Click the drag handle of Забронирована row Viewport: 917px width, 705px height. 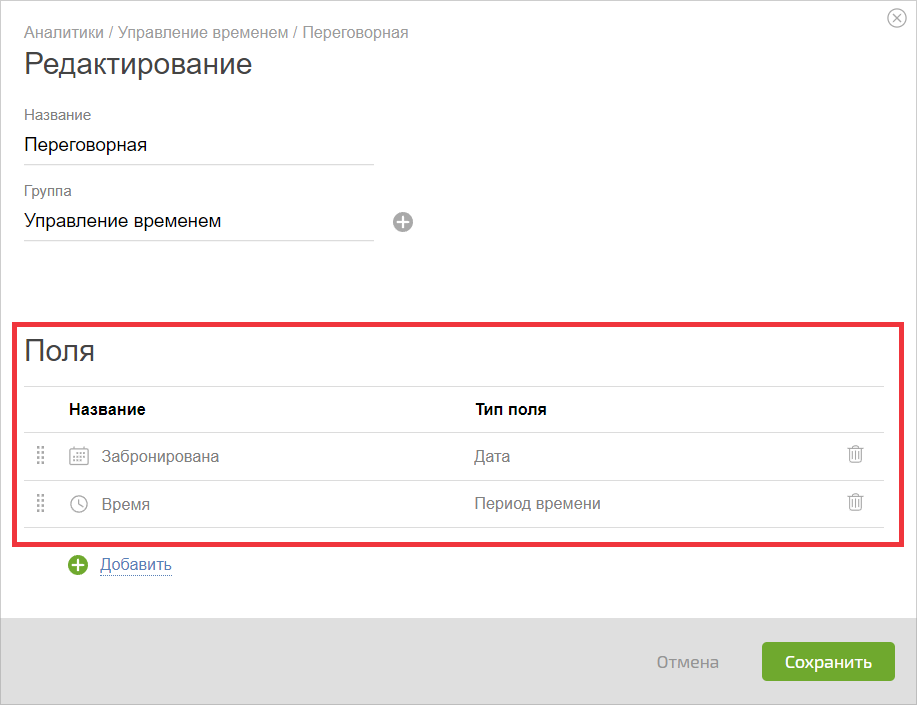[x=40, y=455]
